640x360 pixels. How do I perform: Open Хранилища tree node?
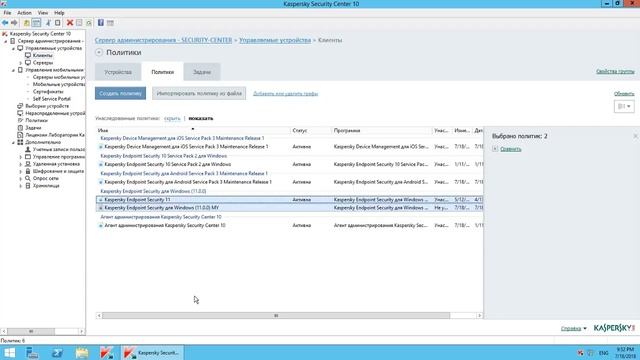(46, 186)
